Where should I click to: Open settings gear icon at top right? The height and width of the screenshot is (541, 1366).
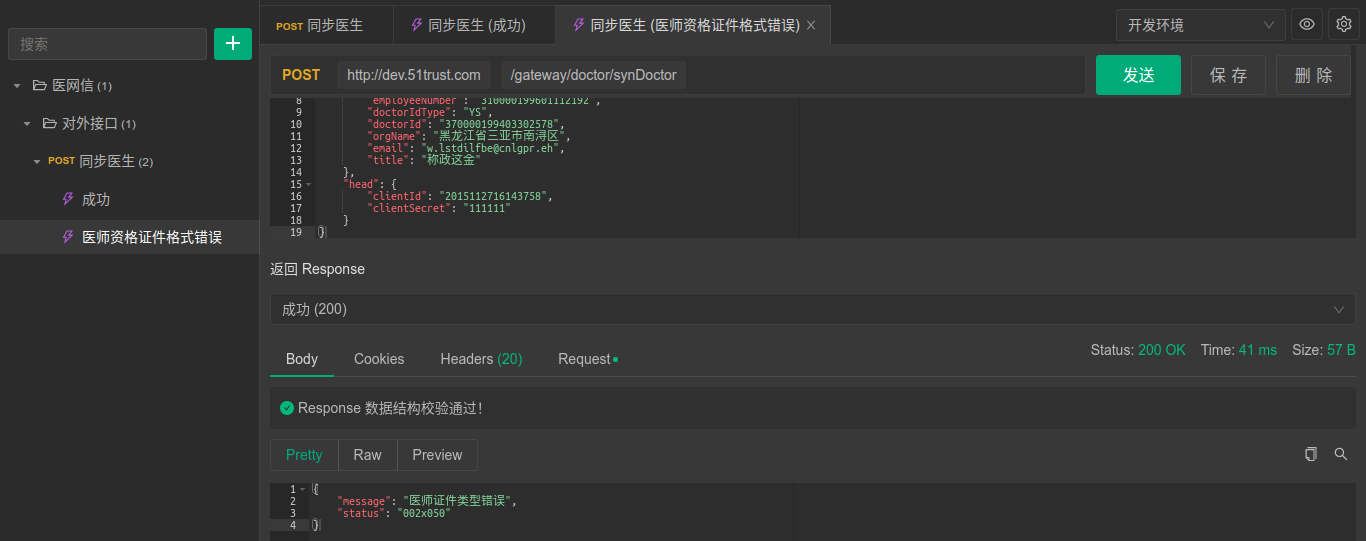tap(1344, 25)
